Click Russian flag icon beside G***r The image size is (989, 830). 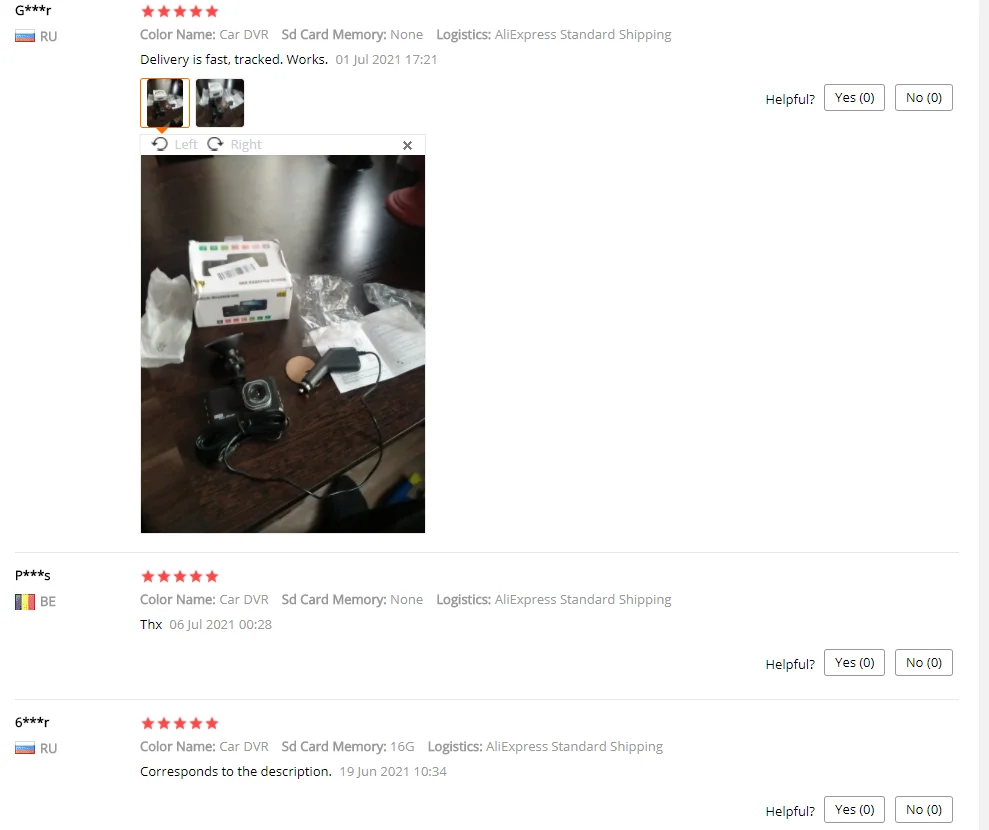(x=25, y=37)
